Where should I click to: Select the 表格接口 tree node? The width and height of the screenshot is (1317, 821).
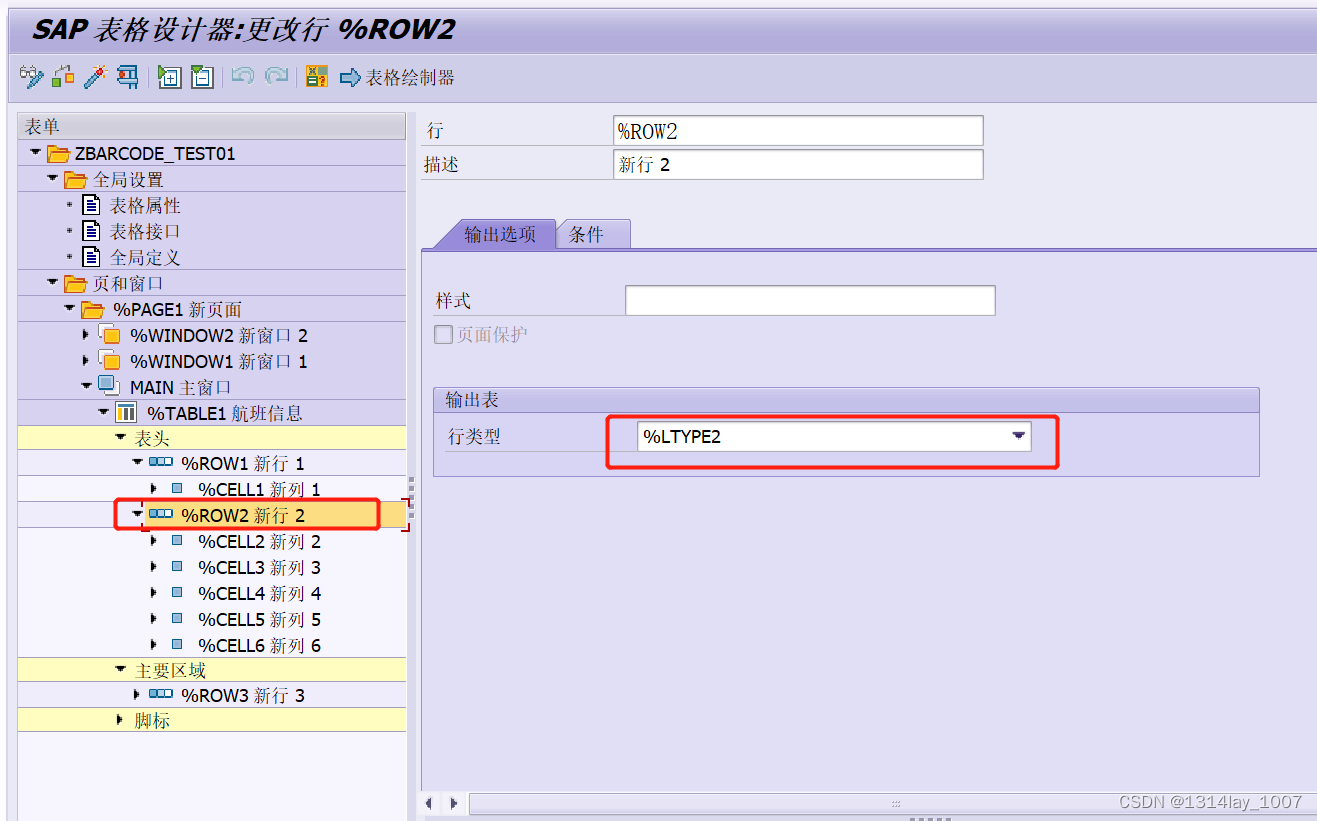[x=145, y=231]
